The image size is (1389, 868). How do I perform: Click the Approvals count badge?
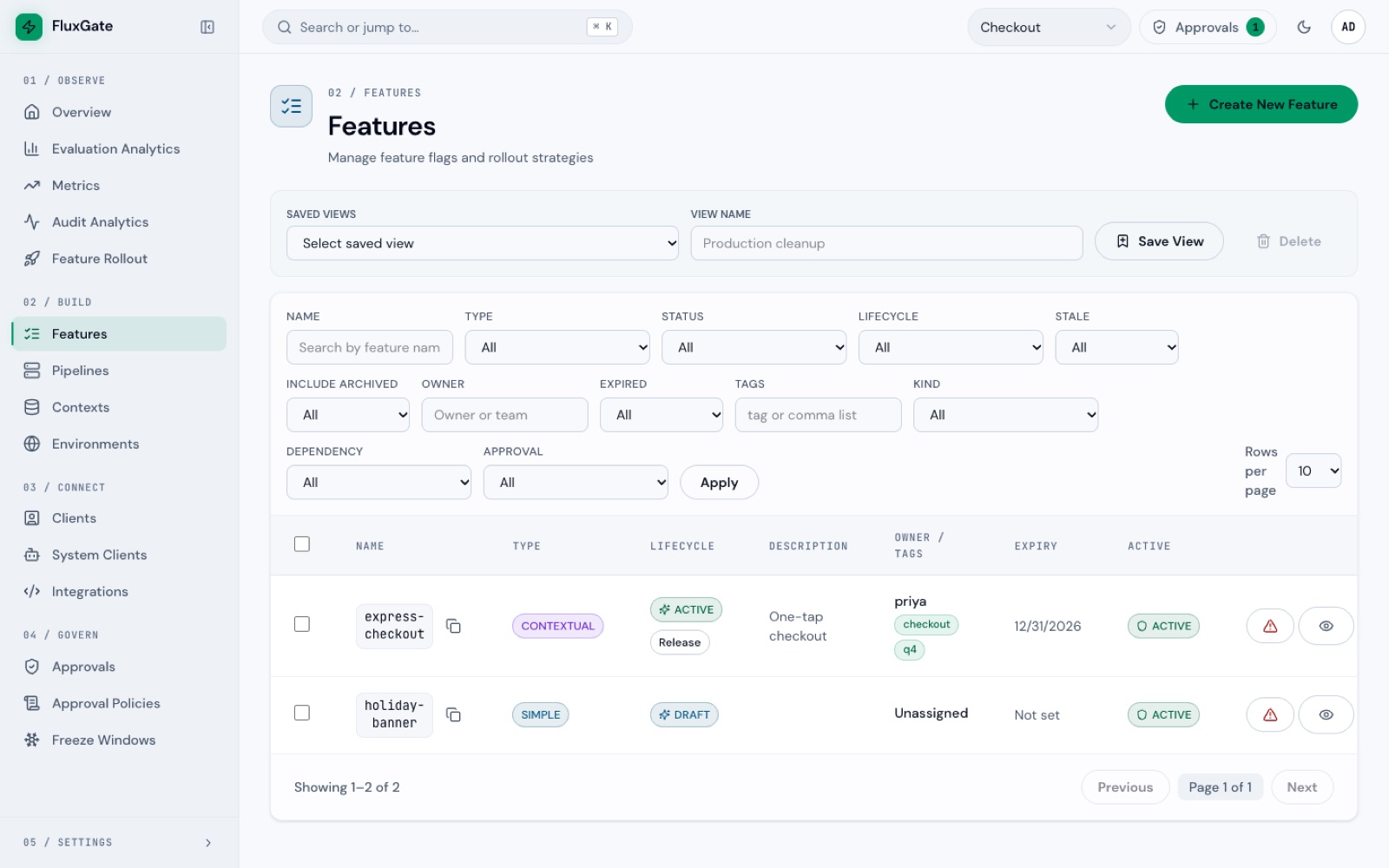1255,27
